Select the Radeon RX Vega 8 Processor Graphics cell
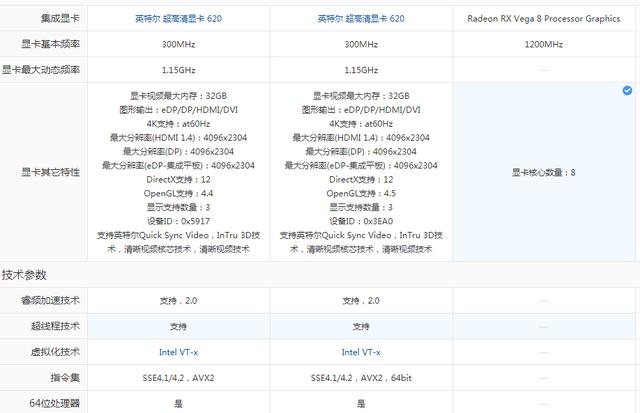The width and height of the screenshot is (640, 413). click(x=544, y=18)
